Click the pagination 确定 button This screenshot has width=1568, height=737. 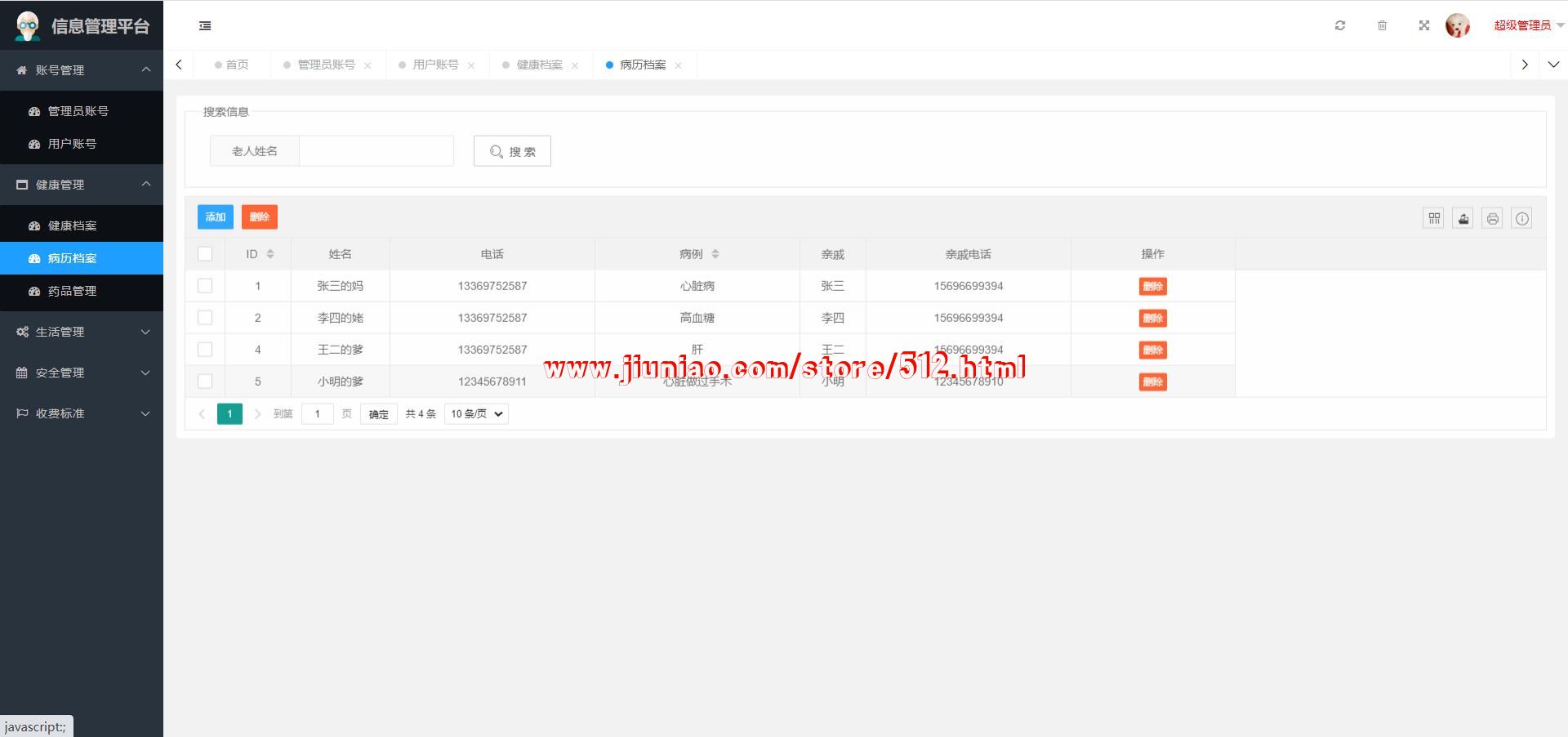click(379, 414)
